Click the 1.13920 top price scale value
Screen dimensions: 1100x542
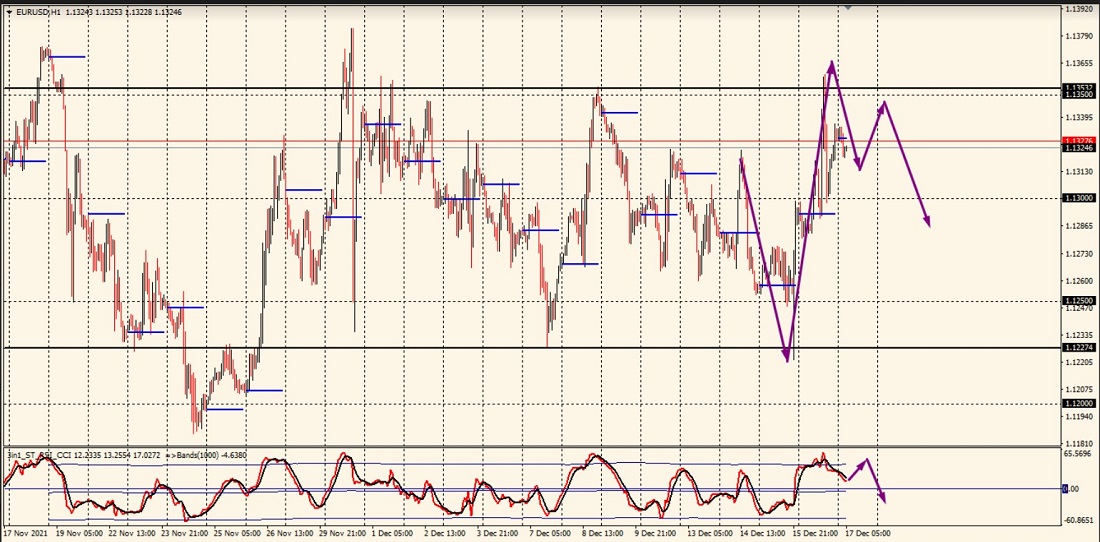(1078, 9)
